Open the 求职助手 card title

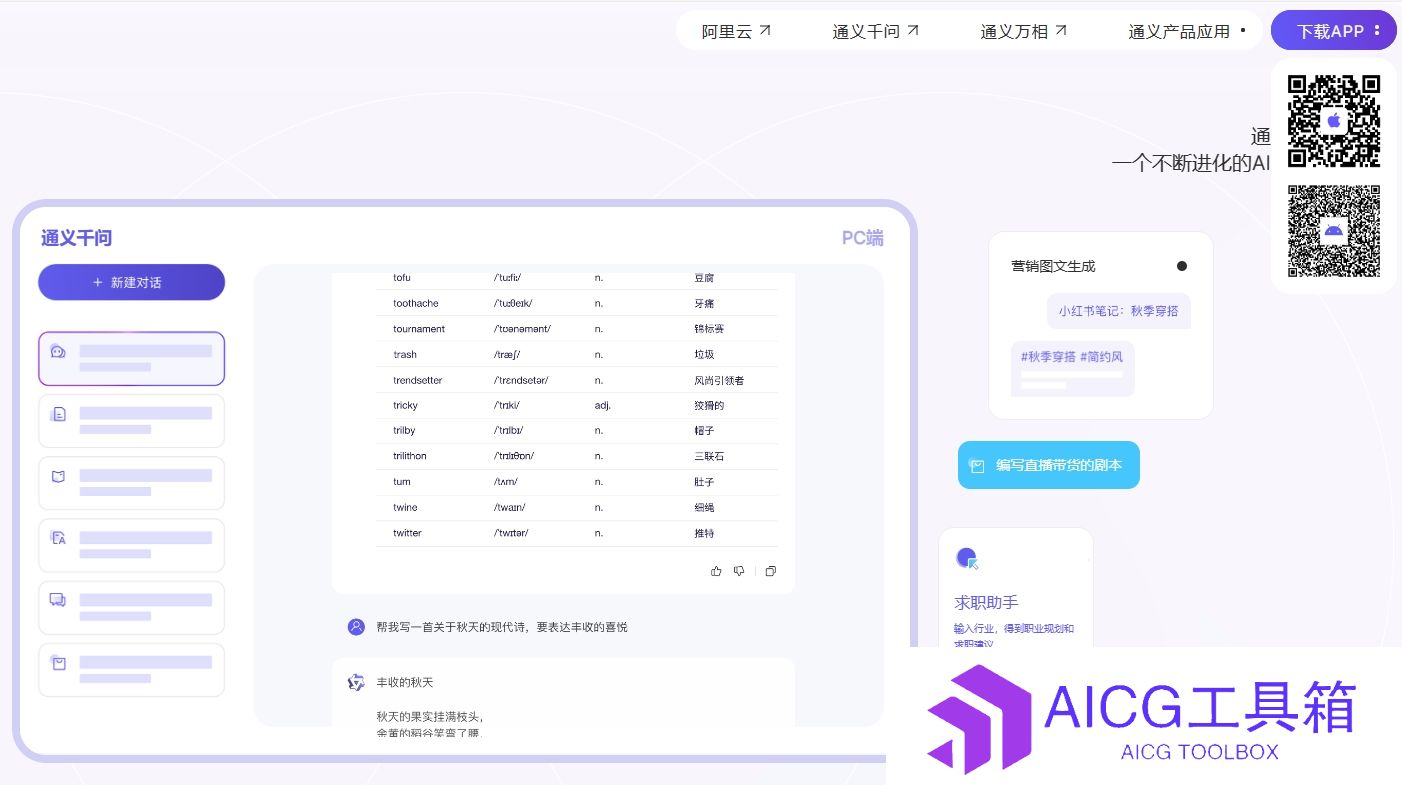coord(986,602)
